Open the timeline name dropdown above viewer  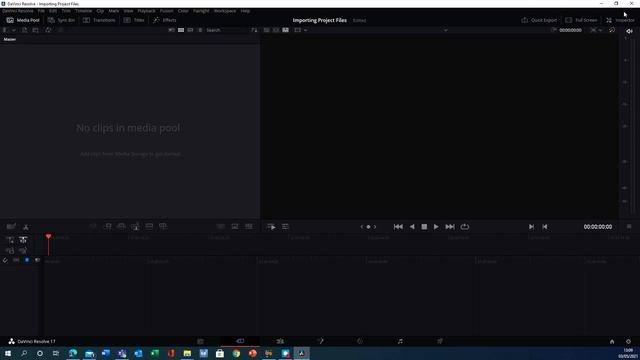pos(445,30)
